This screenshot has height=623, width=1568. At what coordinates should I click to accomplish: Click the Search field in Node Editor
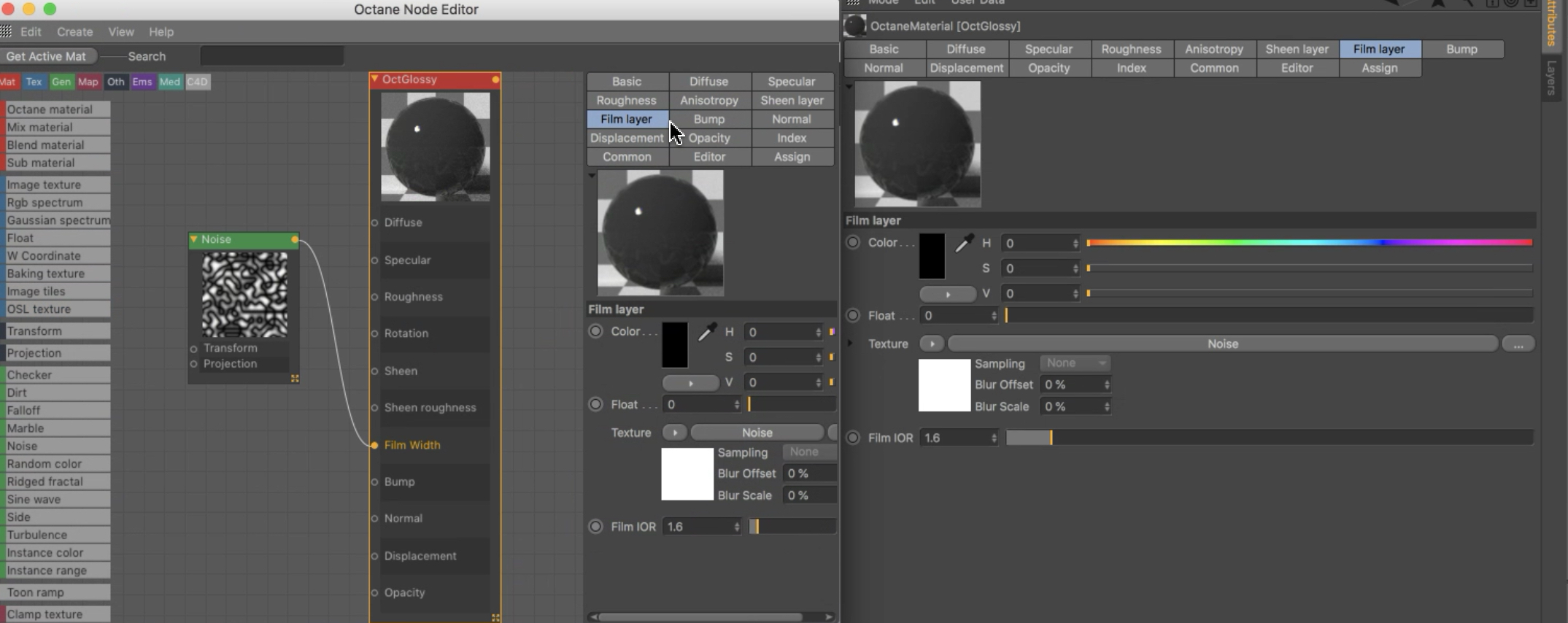pos(271,56)
